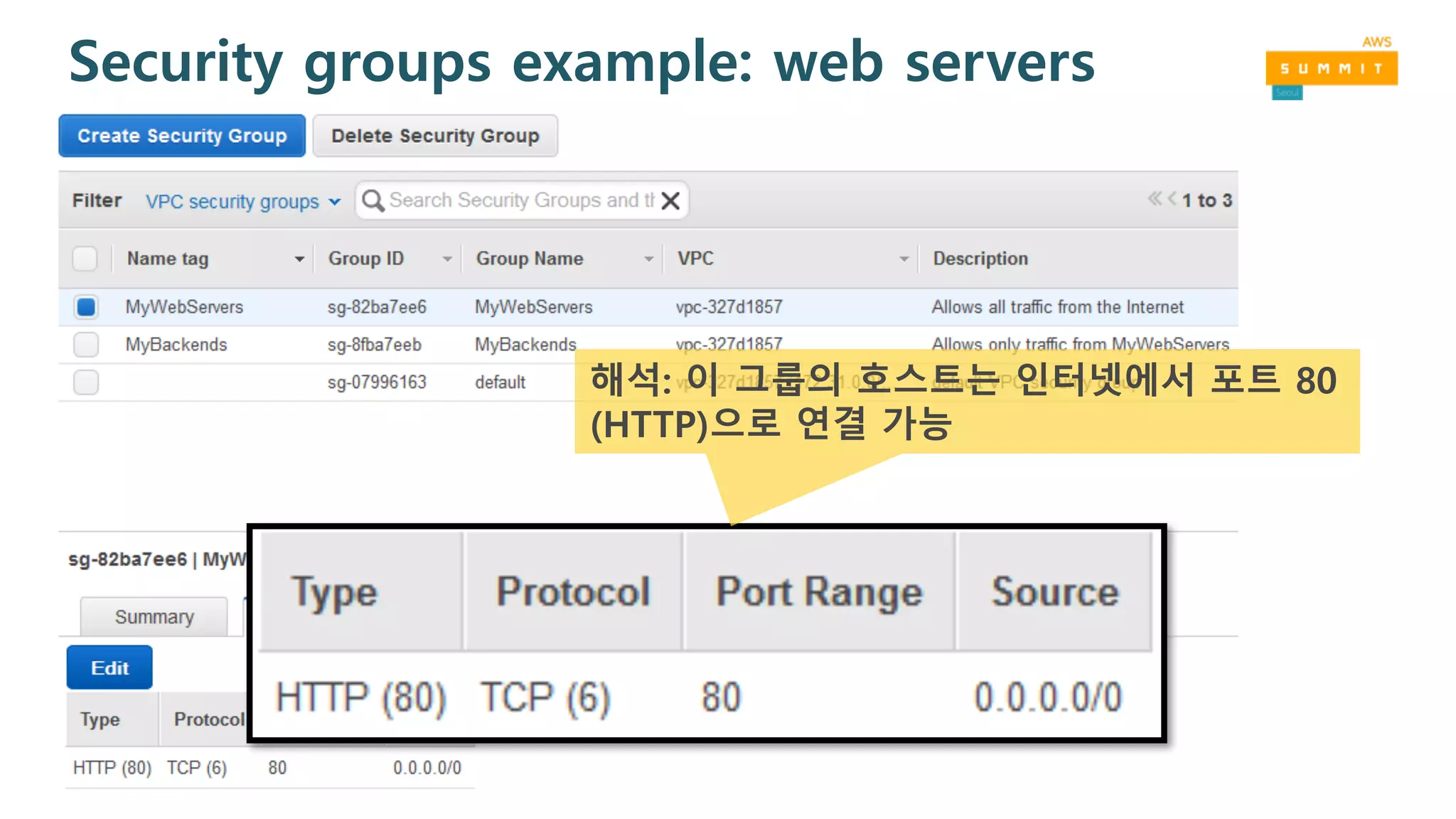Click the Delete Security Group button
Screen dimensions: 1456x819
coord(435,136)
